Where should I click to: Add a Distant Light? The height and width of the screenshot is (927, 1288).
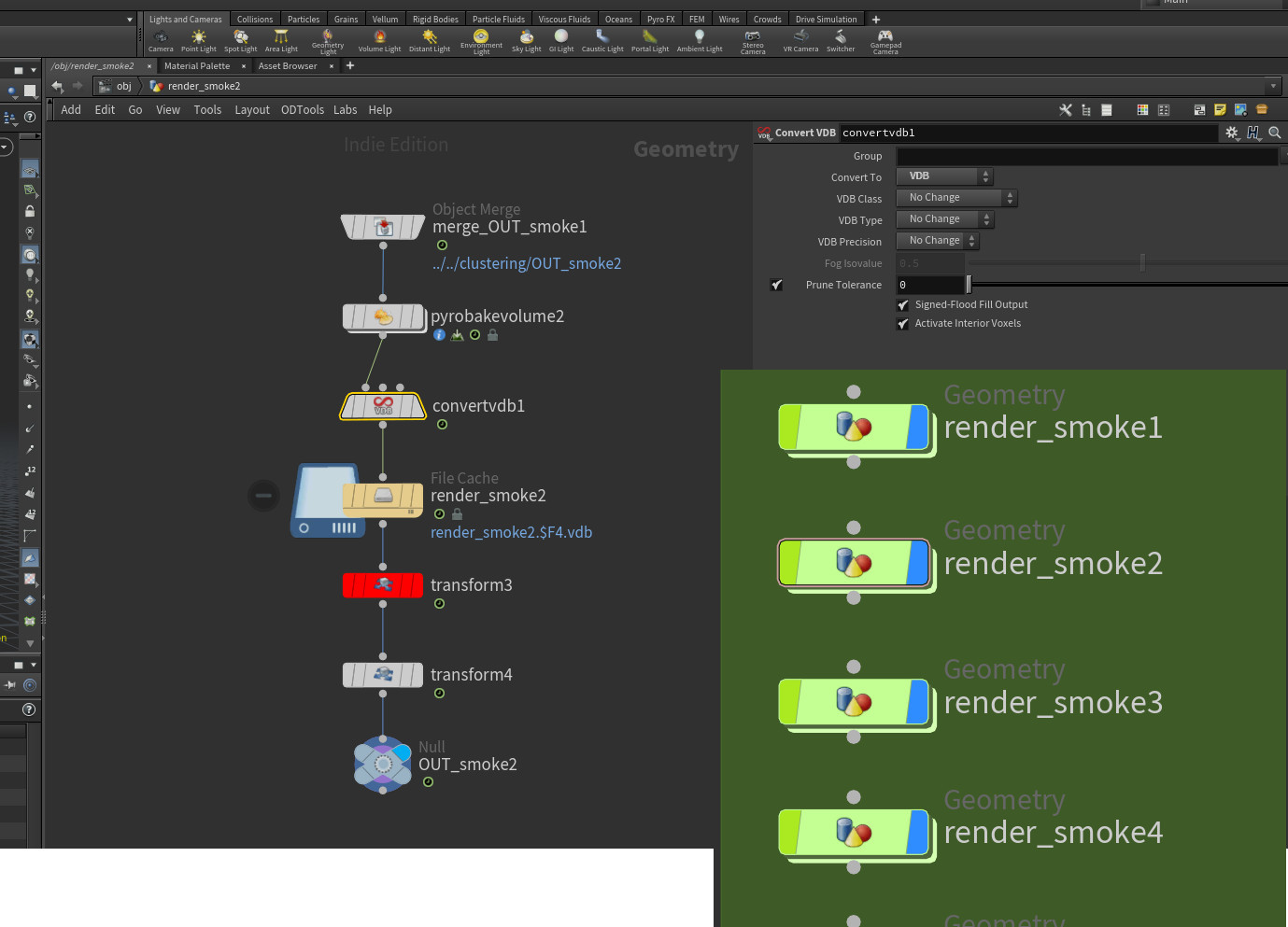click(430, 40)
